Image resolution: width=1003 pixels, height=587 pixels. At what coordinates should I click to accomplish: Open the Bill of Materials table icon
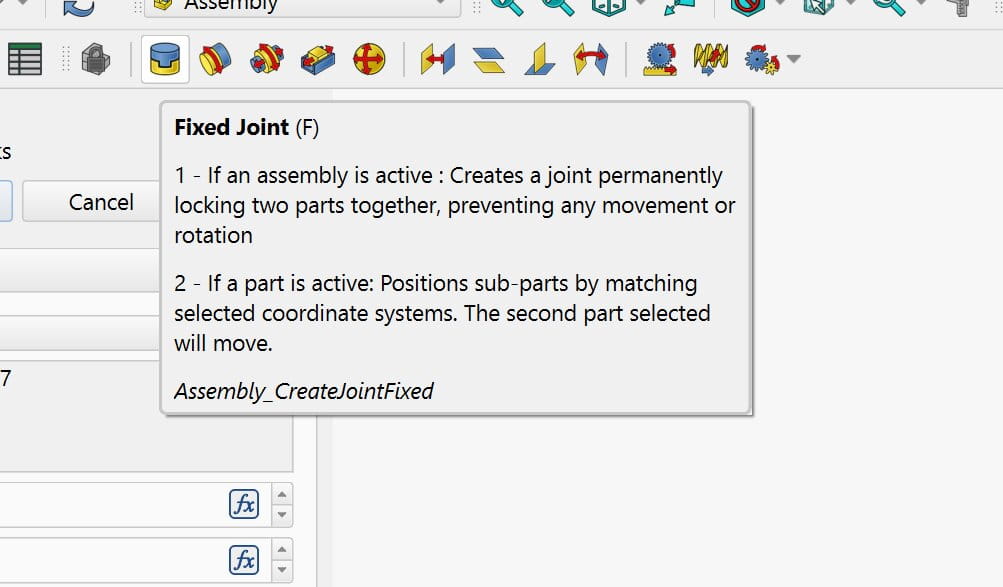coord(25,60)
